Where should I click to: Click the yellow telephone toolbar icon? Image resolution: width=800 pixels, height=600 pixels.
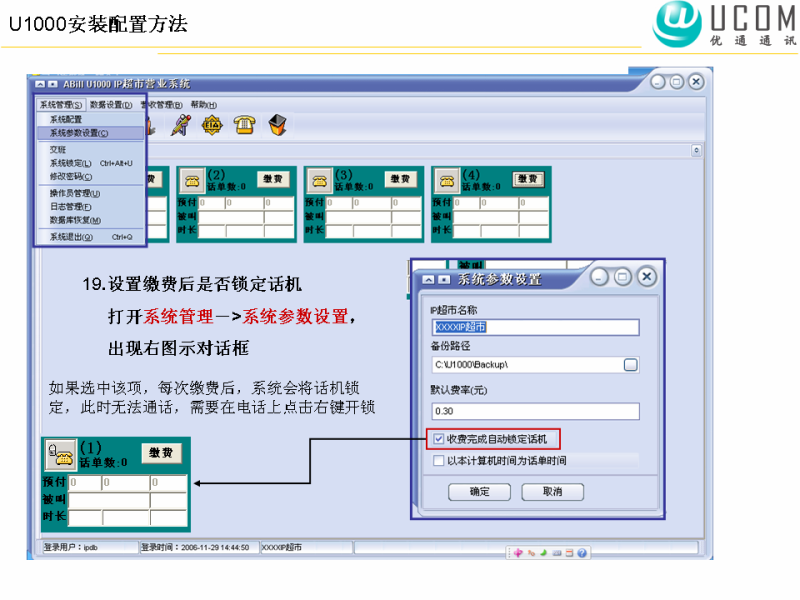[244, 124]
